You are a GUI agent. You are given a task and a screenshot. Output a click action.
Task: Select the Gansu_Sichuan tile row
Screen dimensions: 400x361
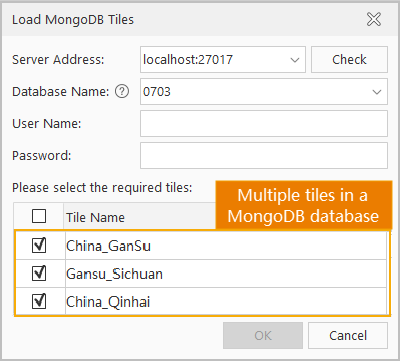pyautogui.click(x=201, y=274)
